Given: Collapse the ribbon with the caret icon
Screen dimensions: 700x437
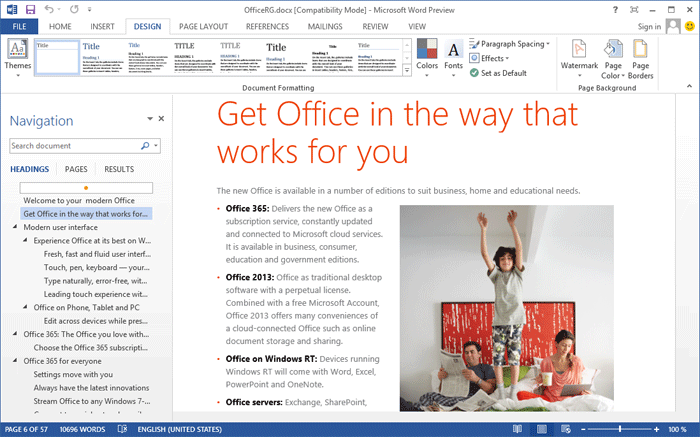Looking at the screenshot, I should point(689,86).
